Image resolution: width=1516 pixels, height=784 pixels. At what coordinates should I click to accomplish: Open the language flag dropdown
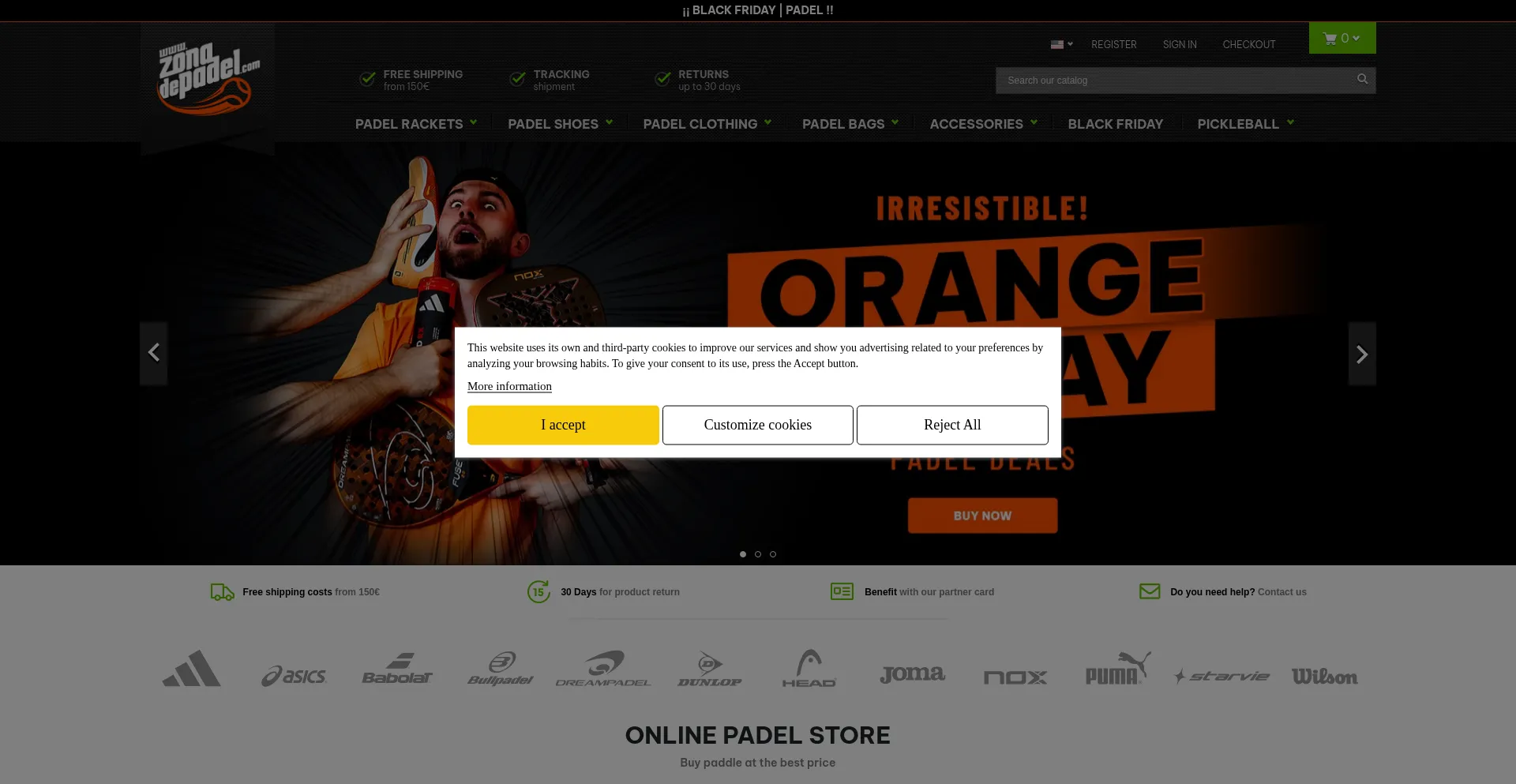point(1061,45)
